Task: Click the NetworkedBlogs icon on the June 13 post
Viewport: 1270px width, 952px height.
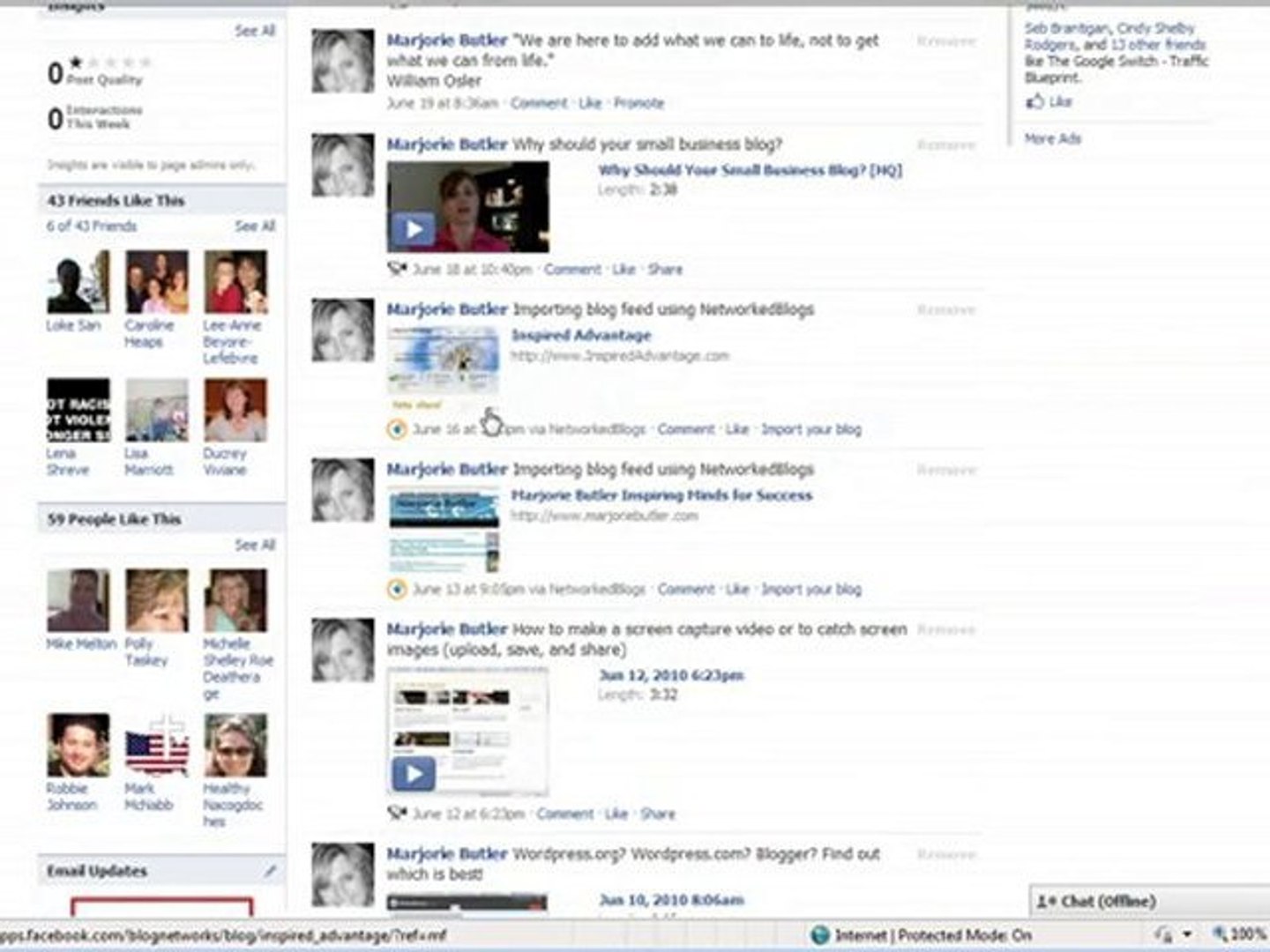Action: [x=397, y=589]
